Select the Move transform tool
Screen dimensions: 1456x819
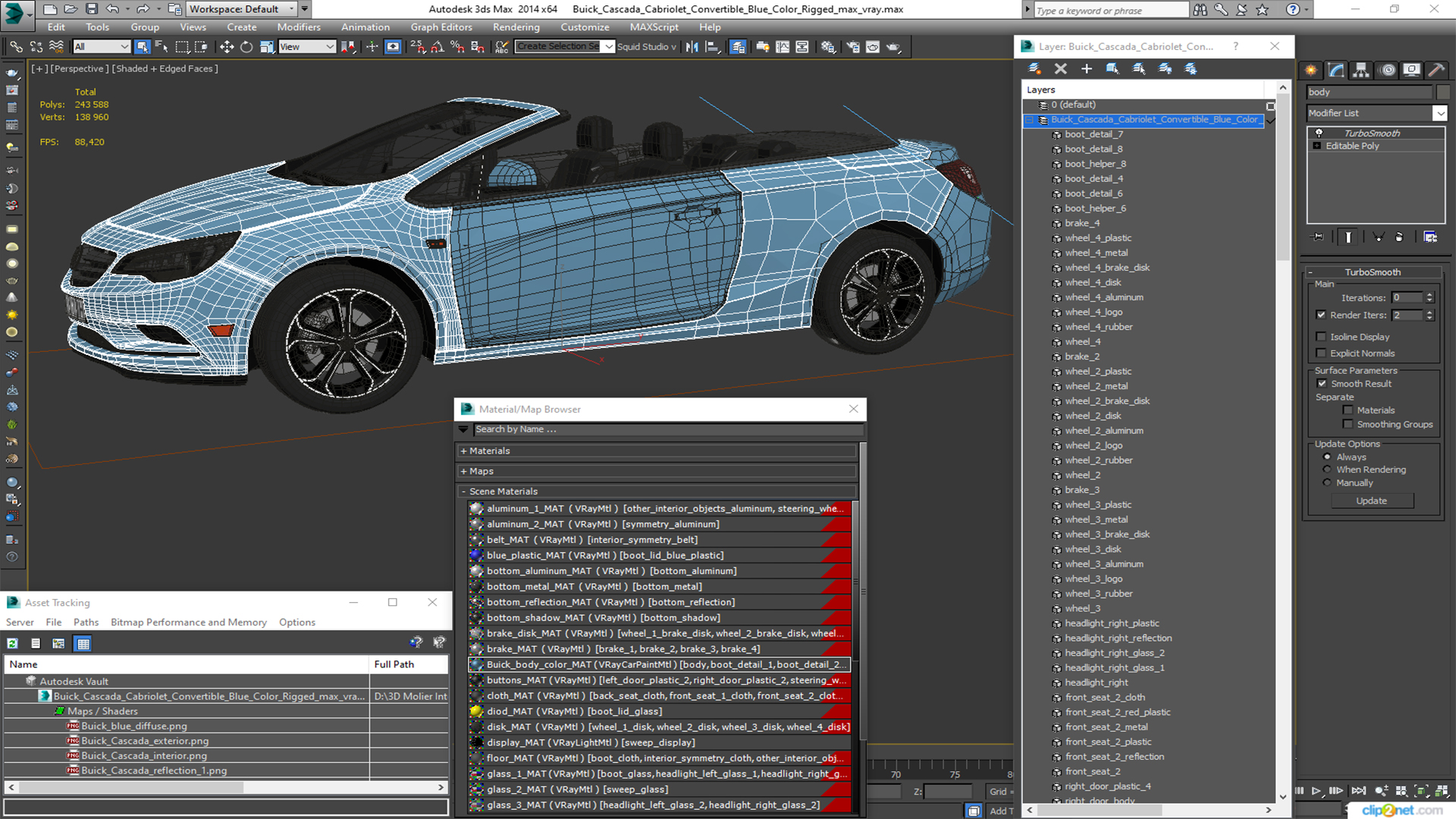227,47
